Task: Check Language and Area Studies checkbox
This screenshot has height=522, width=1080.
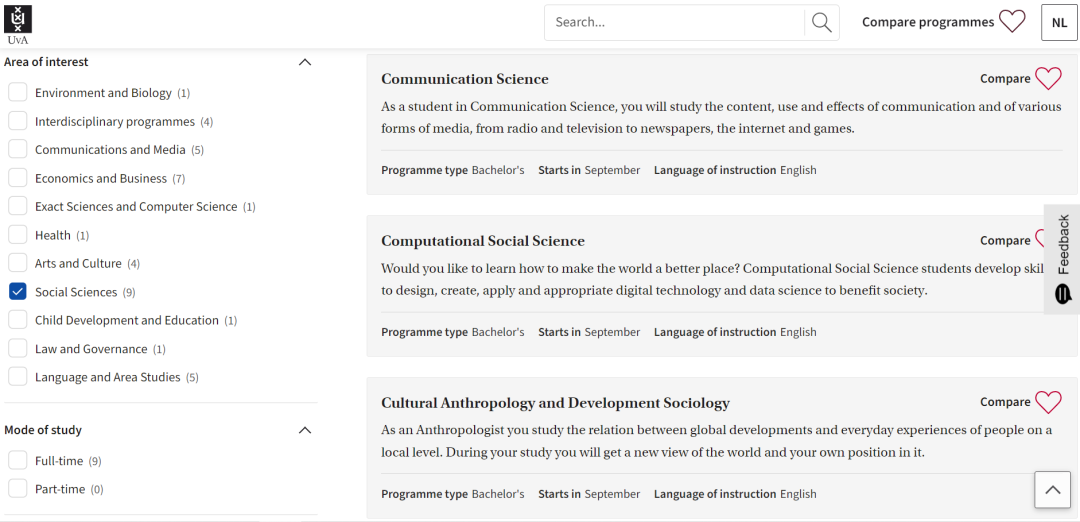Action: (18, 377)
